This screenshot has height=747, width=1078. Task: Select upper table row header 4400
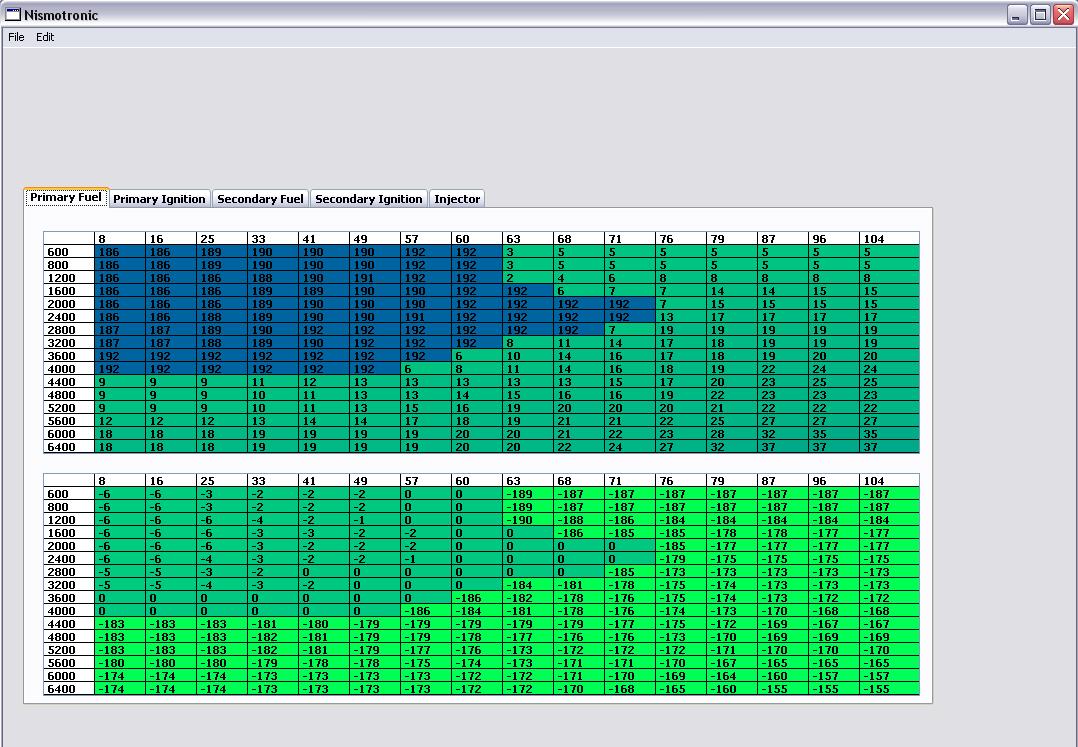click(69, 382)
